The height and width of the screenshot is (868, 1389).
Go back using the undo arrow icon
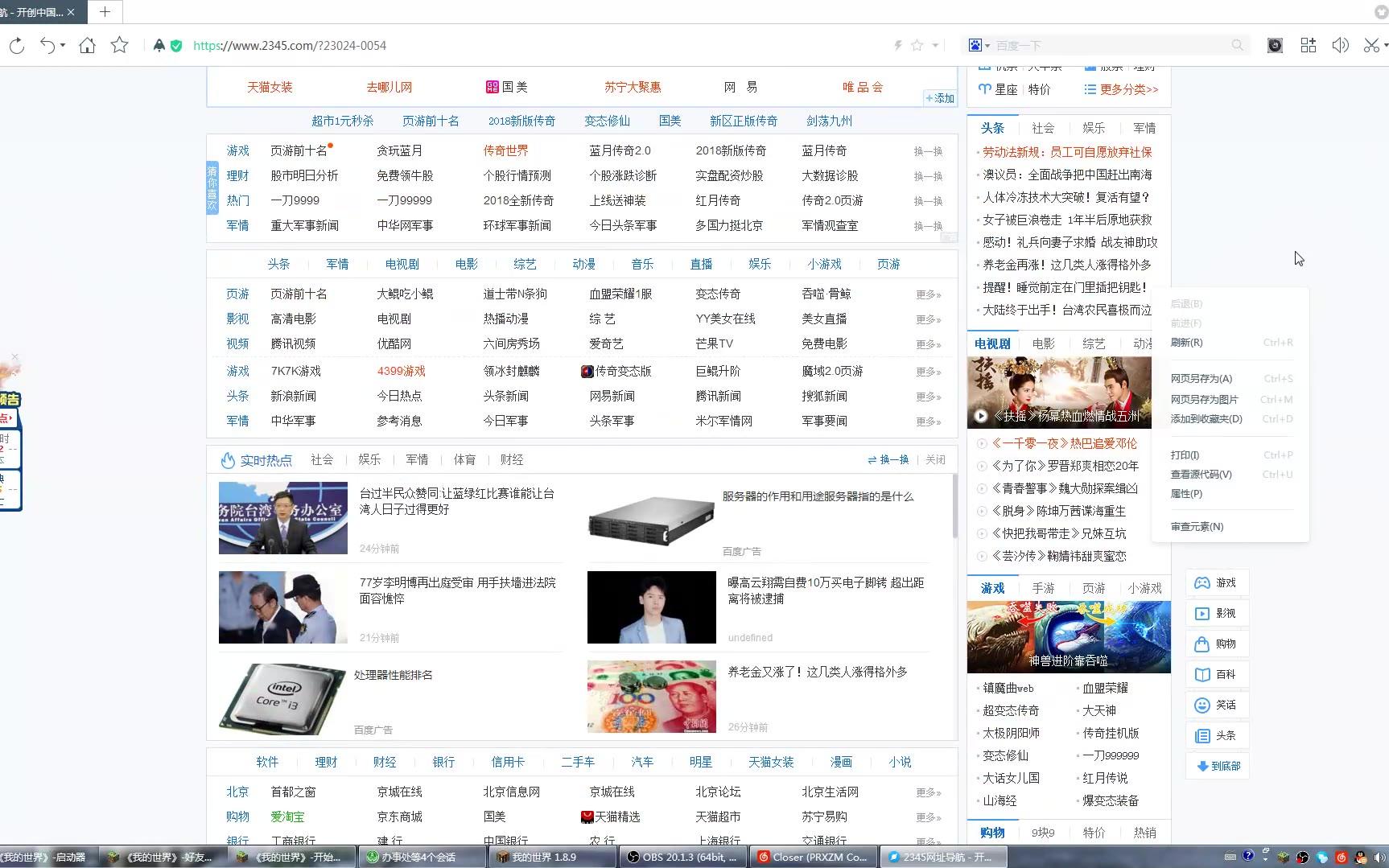48,46
